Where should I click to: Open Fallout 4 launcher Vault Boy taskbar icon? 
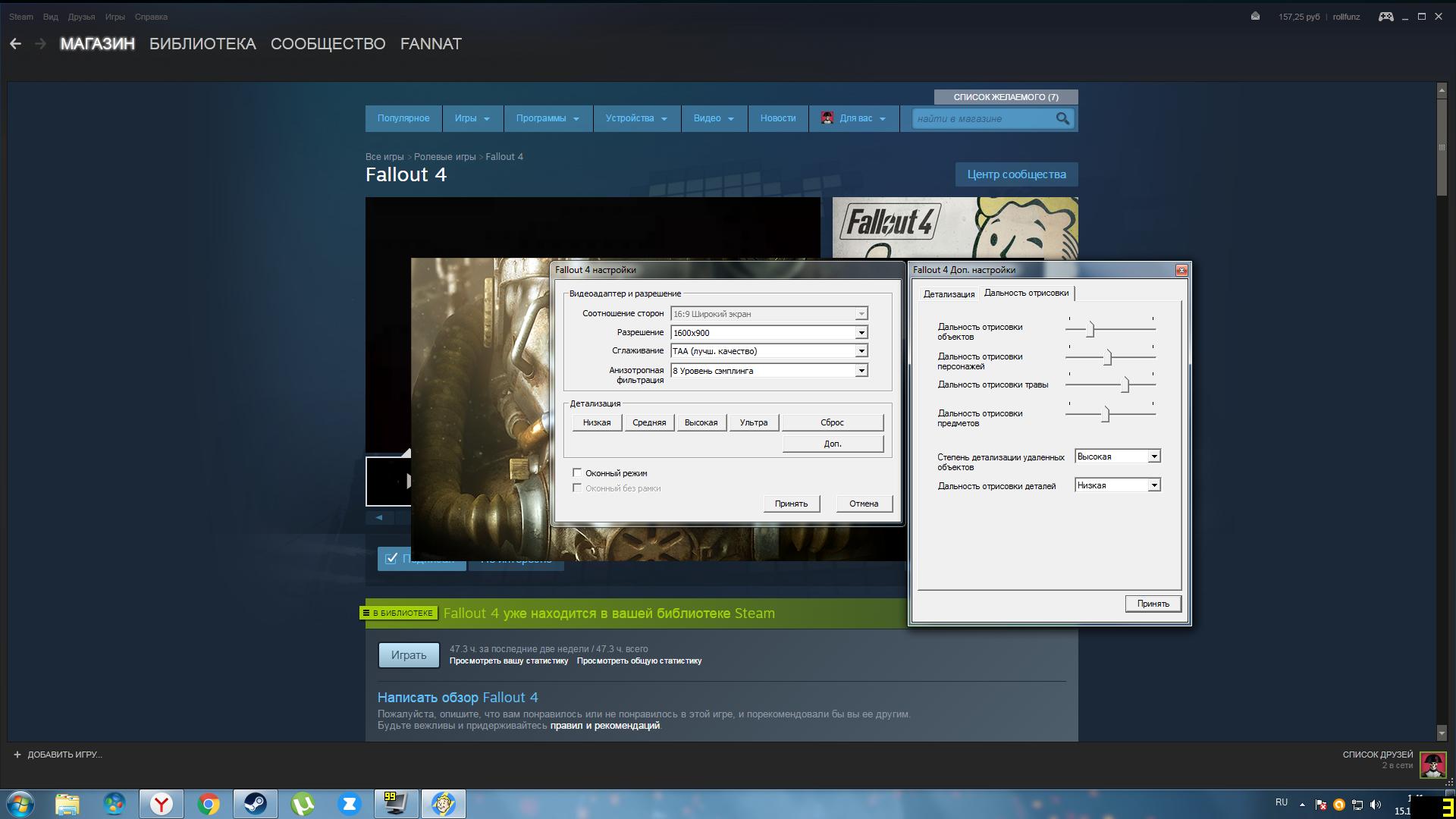point(444,804)
